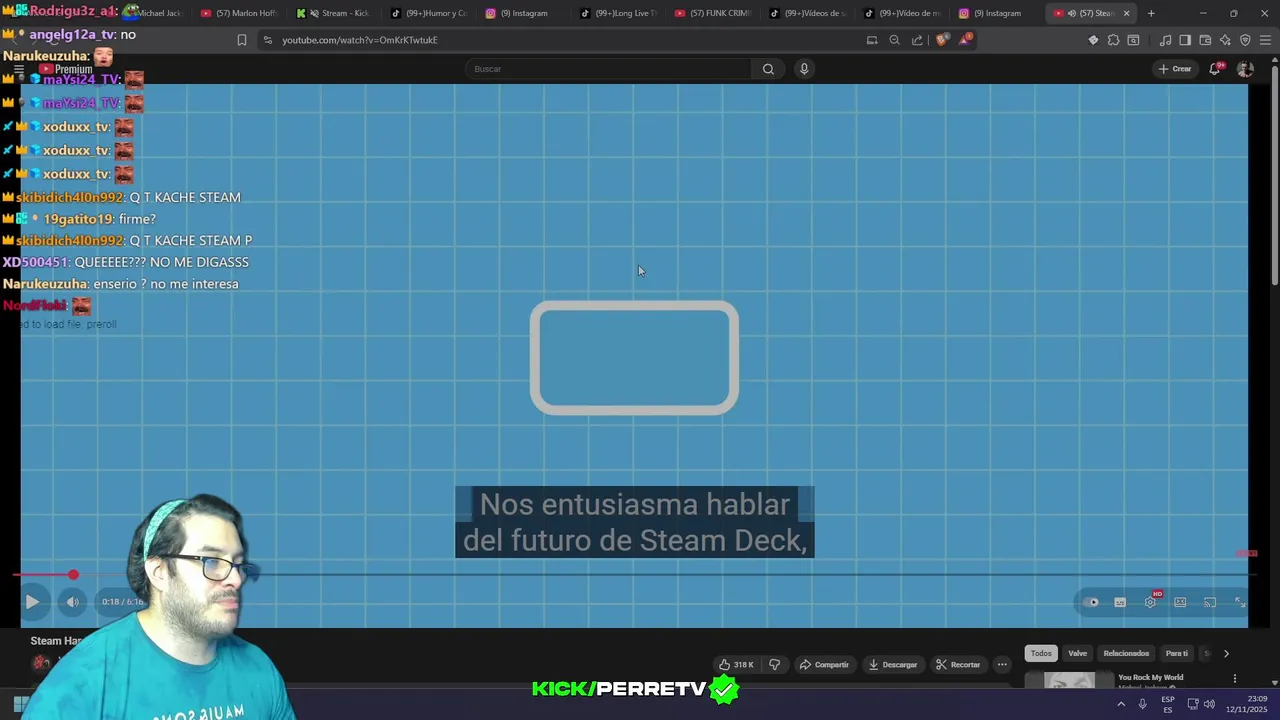
Task: Open Leo AI sparkle icon
Action: pyautogui.click(x=1225, y=40)
